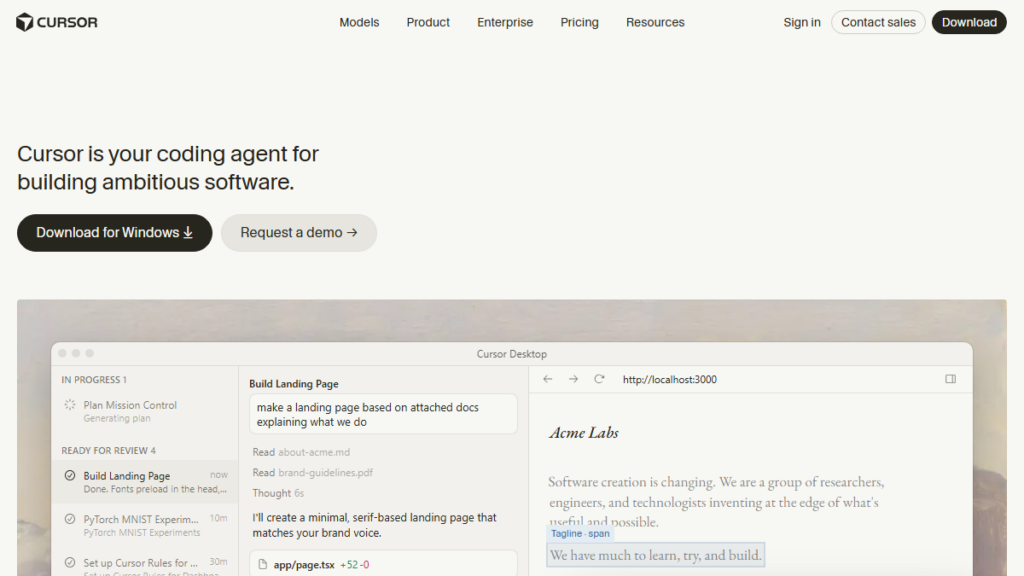The height and width of the screenshot is (576, 1024).
Task: Open the Resources menu
Action: [x=655, y=22]
